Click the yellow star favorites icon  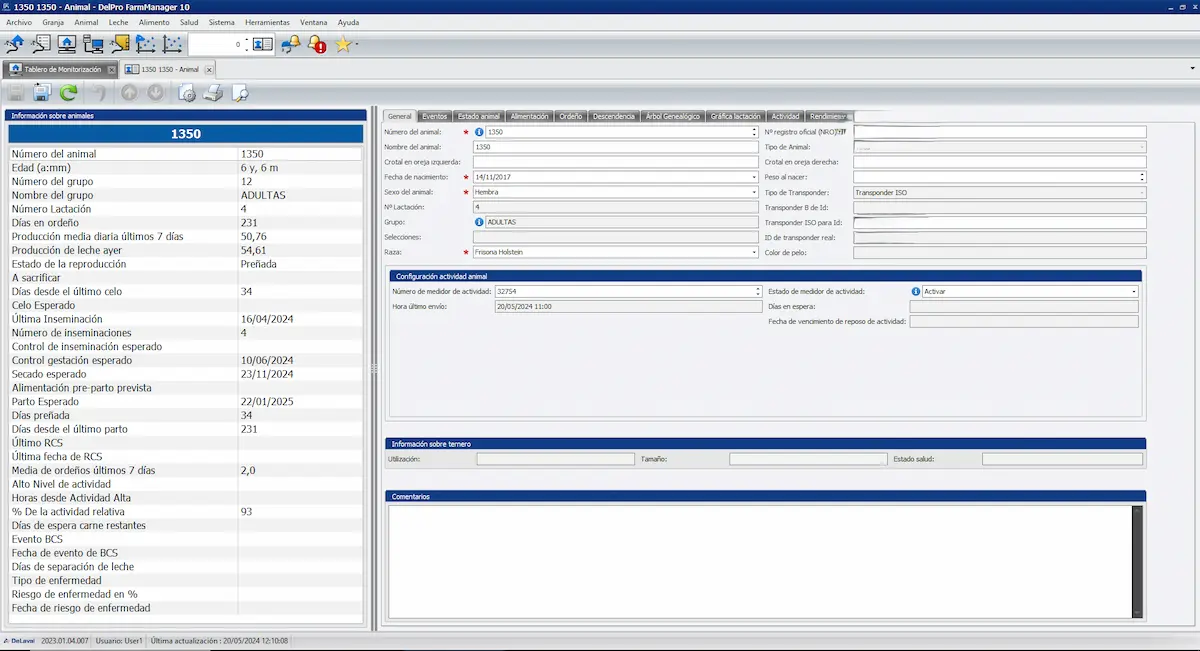coord(344,44)
